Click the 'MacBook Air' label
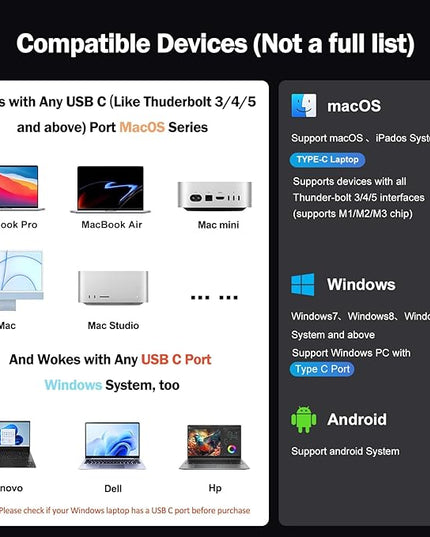This screenshot has width=430, height=537. [x=112, y=225]
